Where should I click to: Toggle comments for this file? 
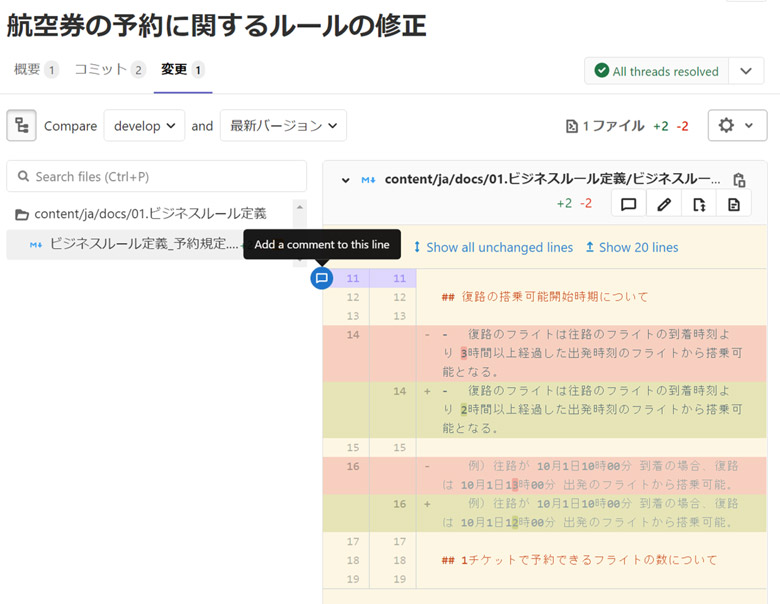point(628,204)
